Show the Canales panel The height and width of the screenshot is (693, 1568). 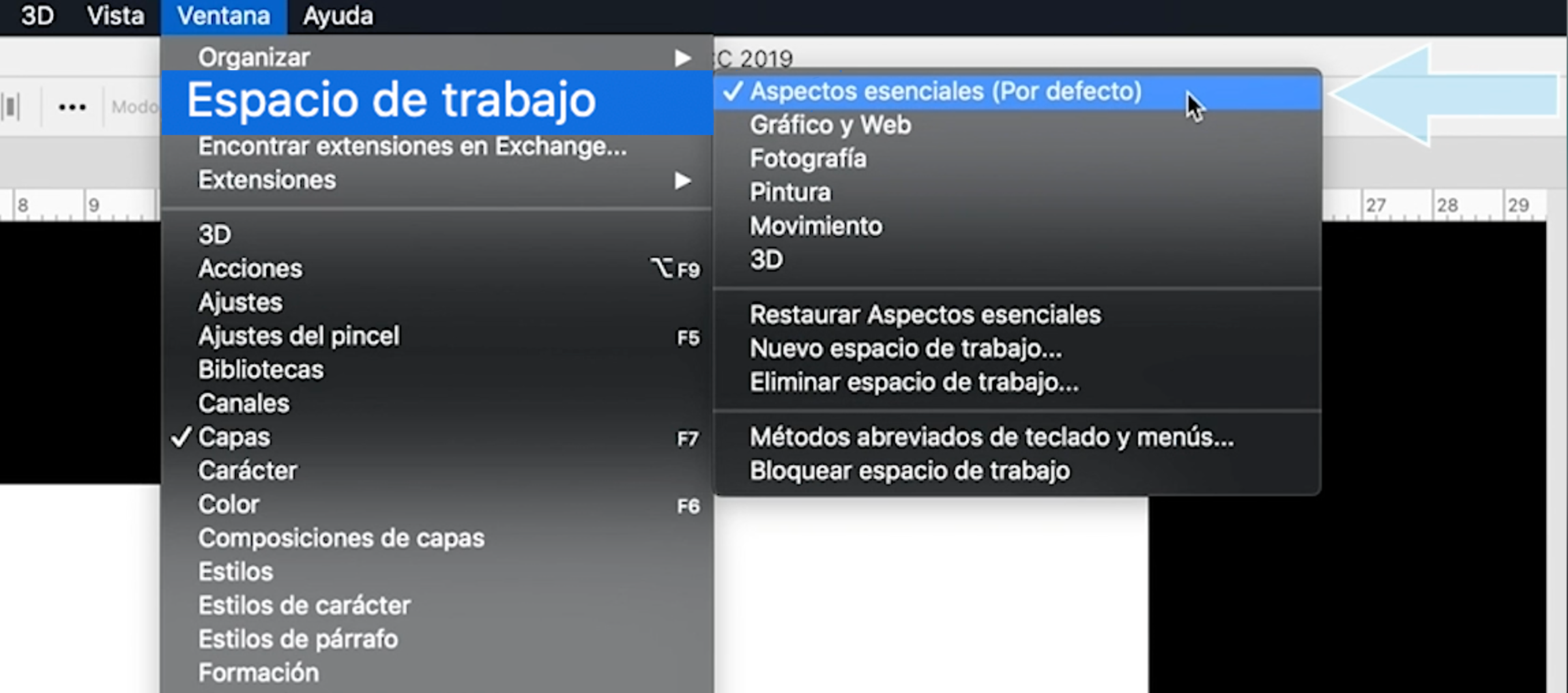(437, 403)
